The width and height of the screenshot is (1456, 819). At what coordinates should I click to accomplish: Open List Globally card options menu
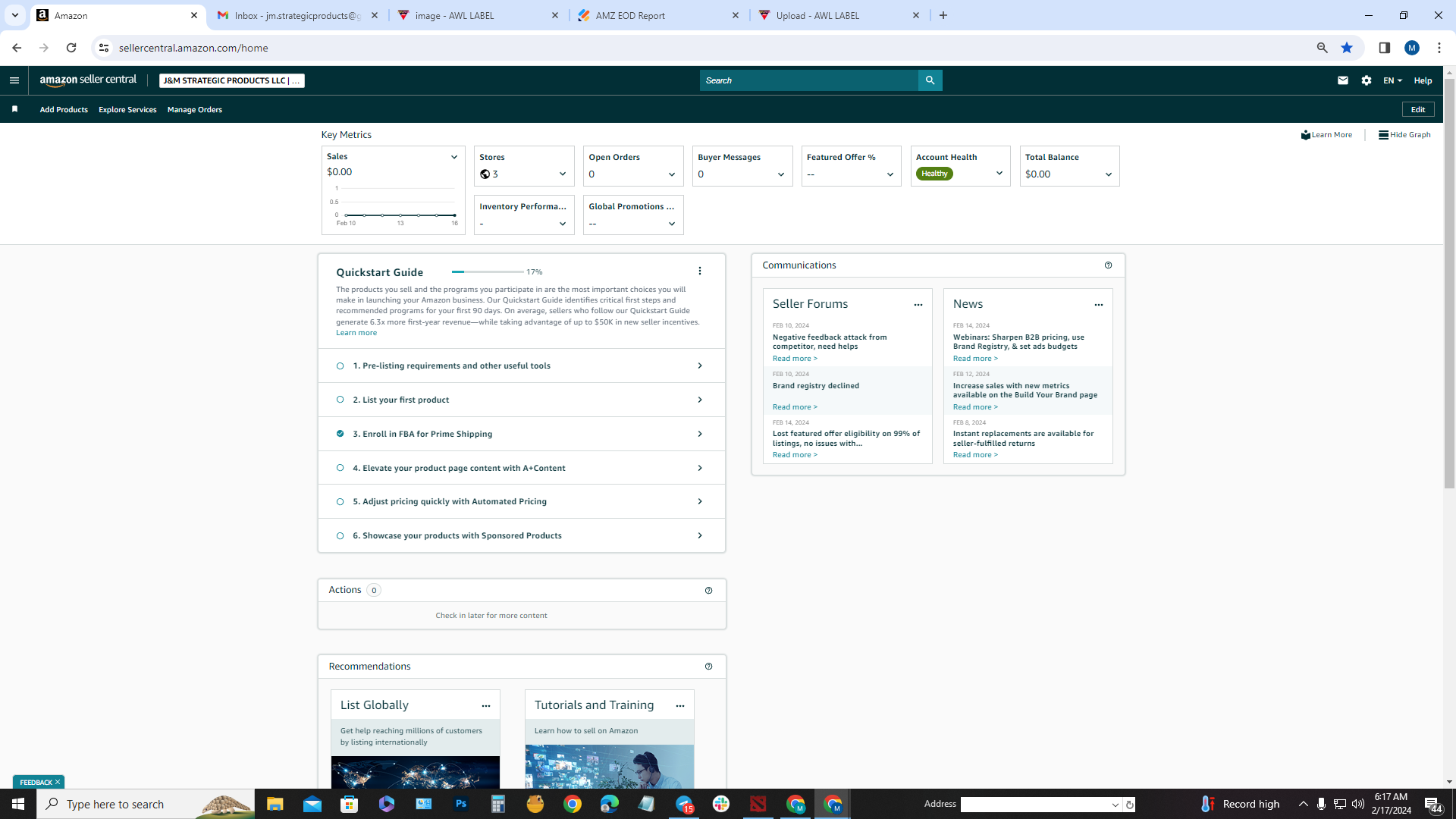click(x=485, y=706)
